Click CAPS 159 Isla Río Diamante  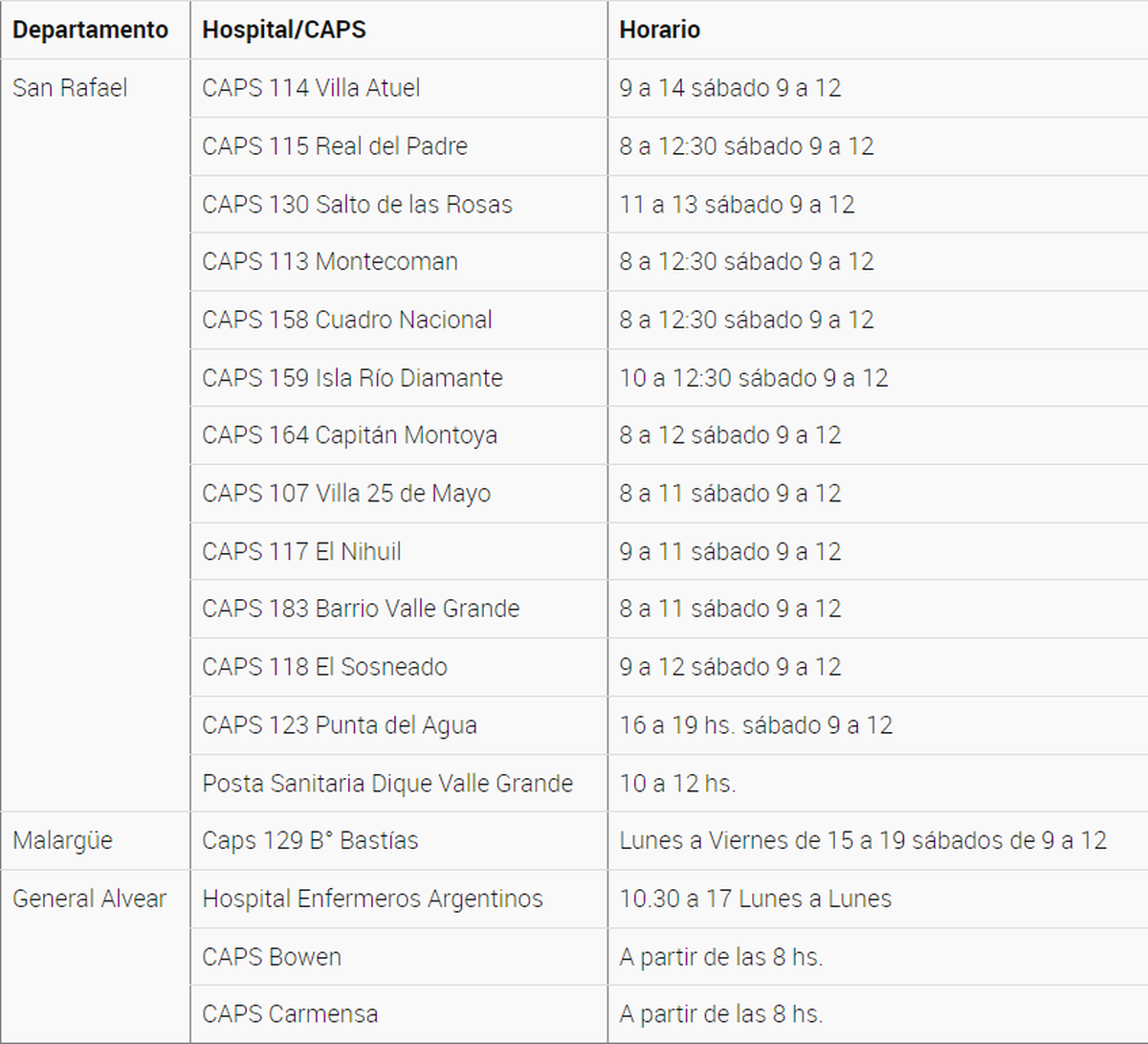click(352, 378)
